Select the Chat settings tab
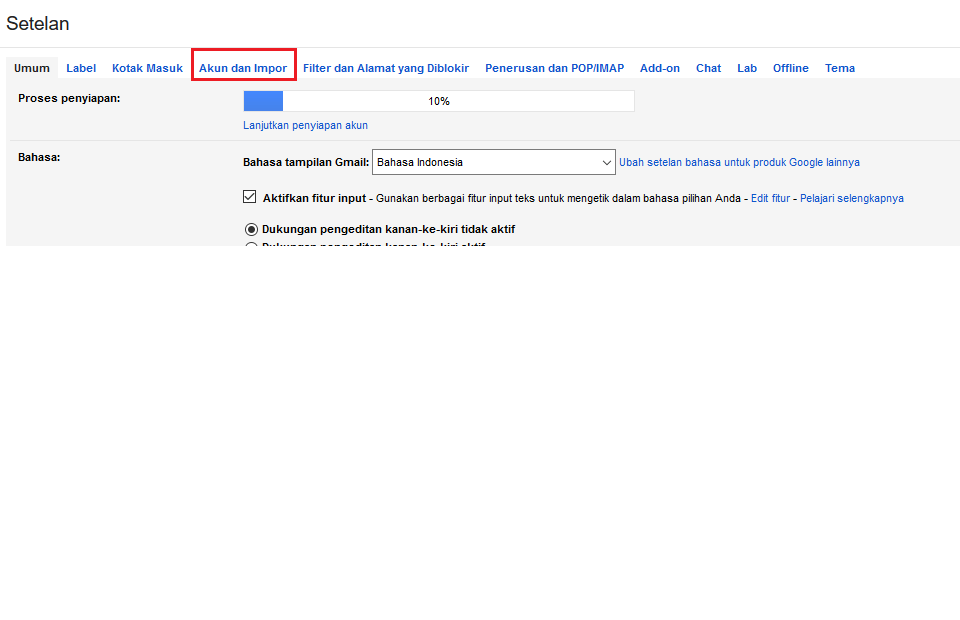The width and height of the screenshot is (960, 620). pos(708,68)
